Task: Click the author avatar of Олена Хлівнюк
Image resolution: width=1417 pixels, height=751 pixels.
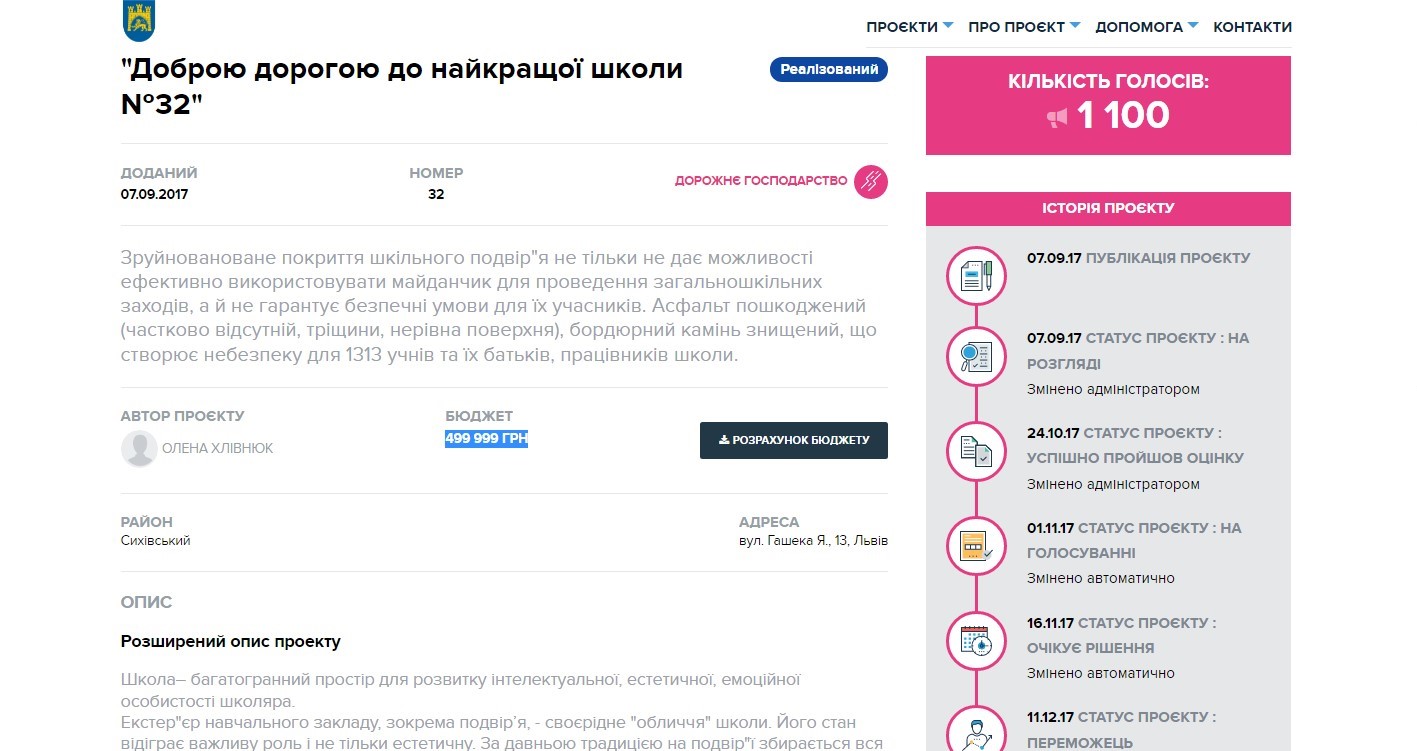Action: click(x=139, y=448)
